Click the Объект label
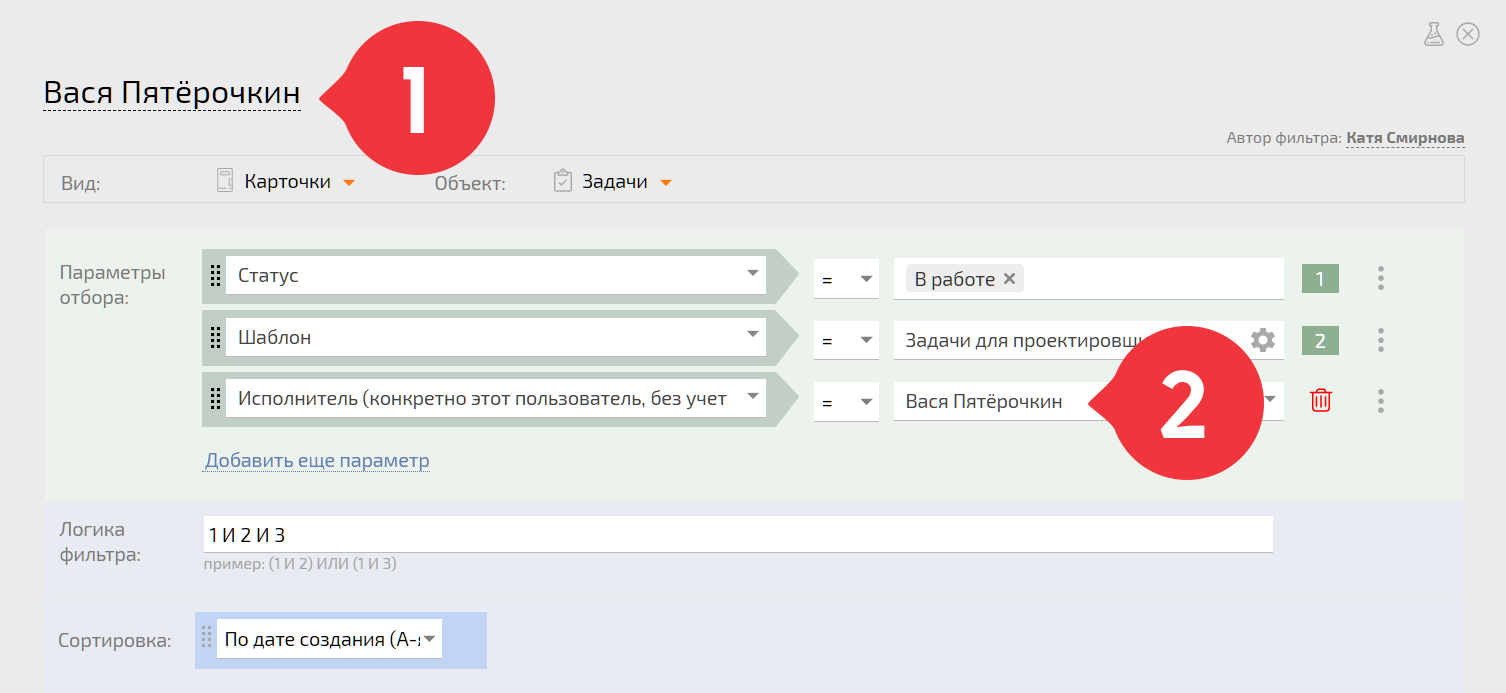The width and height of the screenshot is (1506, 693). coord(470,184)
